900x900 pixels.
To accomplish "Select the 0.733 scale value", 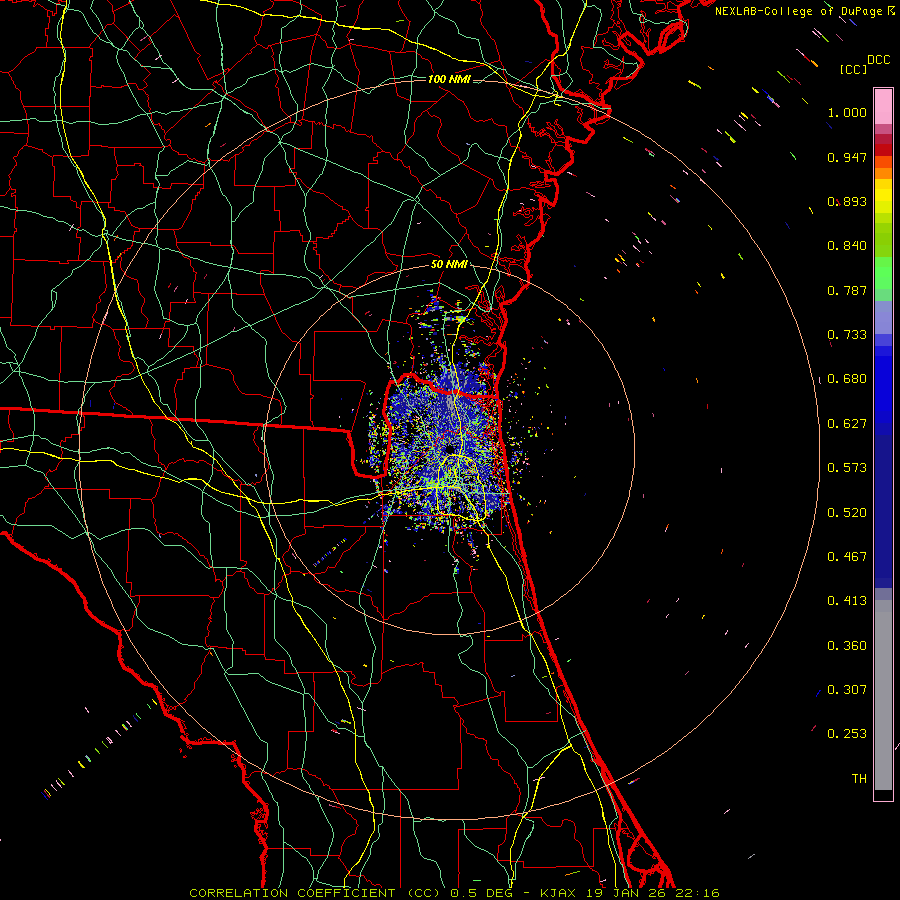I will (847, 335).
